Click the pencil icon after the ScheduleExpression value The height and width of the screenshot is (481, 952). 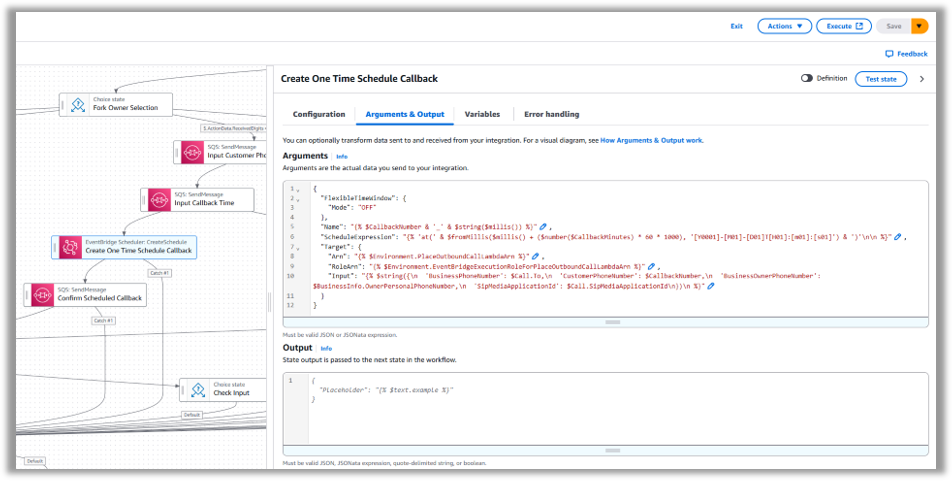[x=898, y=236]
